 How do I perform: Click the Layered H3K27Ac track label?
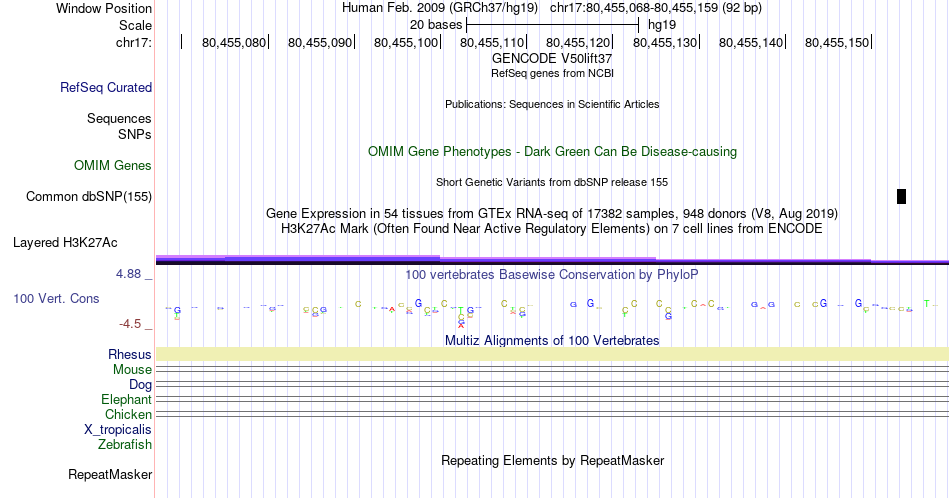point(65,242)
